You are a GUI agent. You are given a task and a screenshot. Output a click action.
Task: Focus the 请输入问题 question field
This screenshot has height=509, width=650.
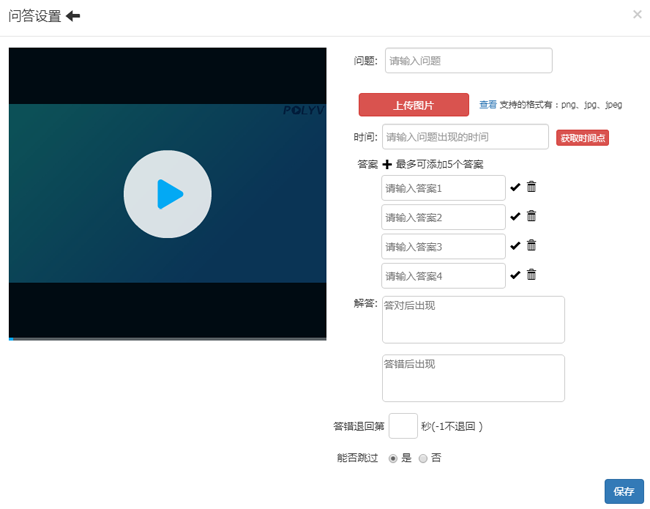468,61
